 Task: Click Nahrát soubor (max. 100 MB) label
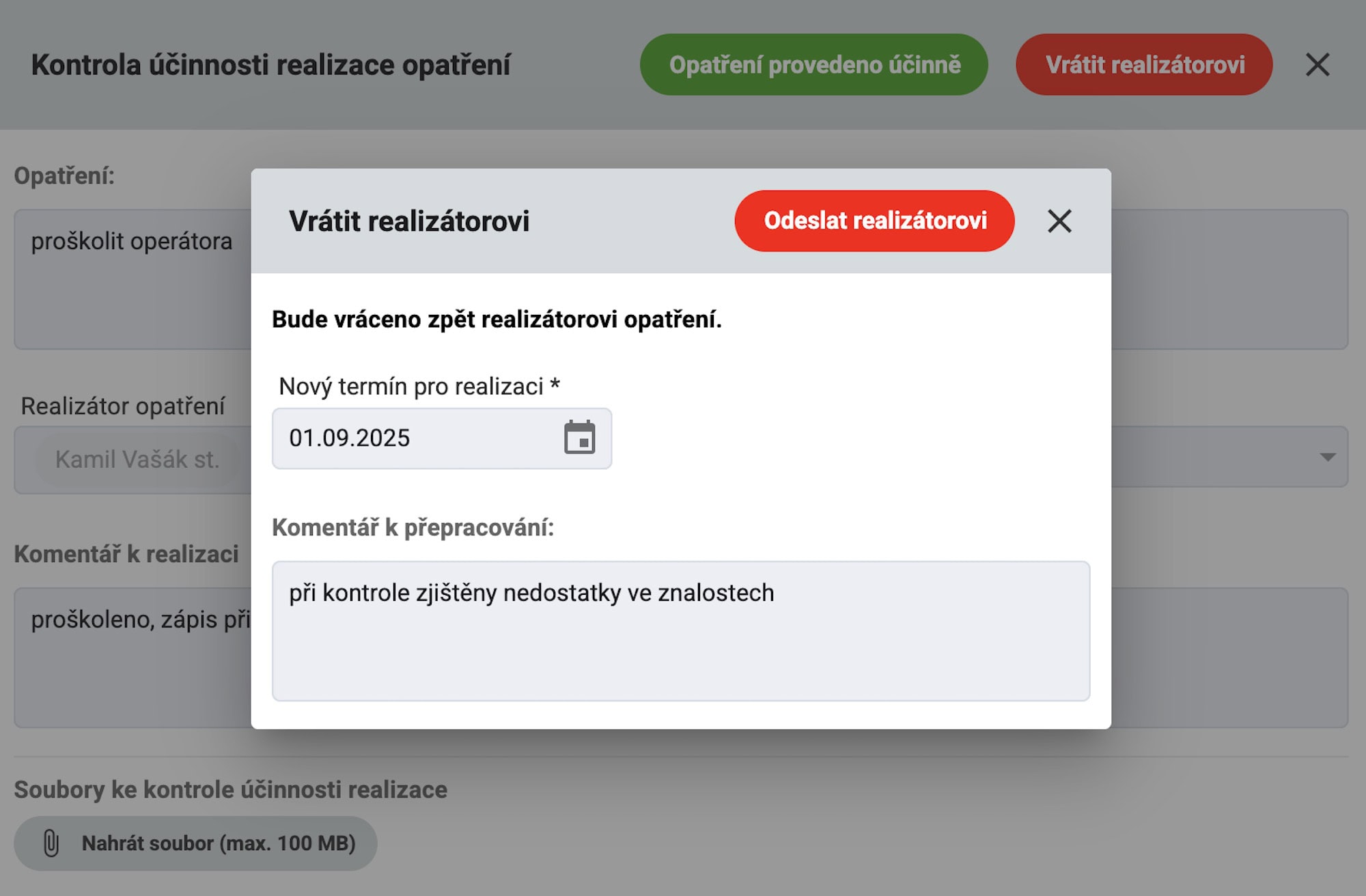coord(219,843)
